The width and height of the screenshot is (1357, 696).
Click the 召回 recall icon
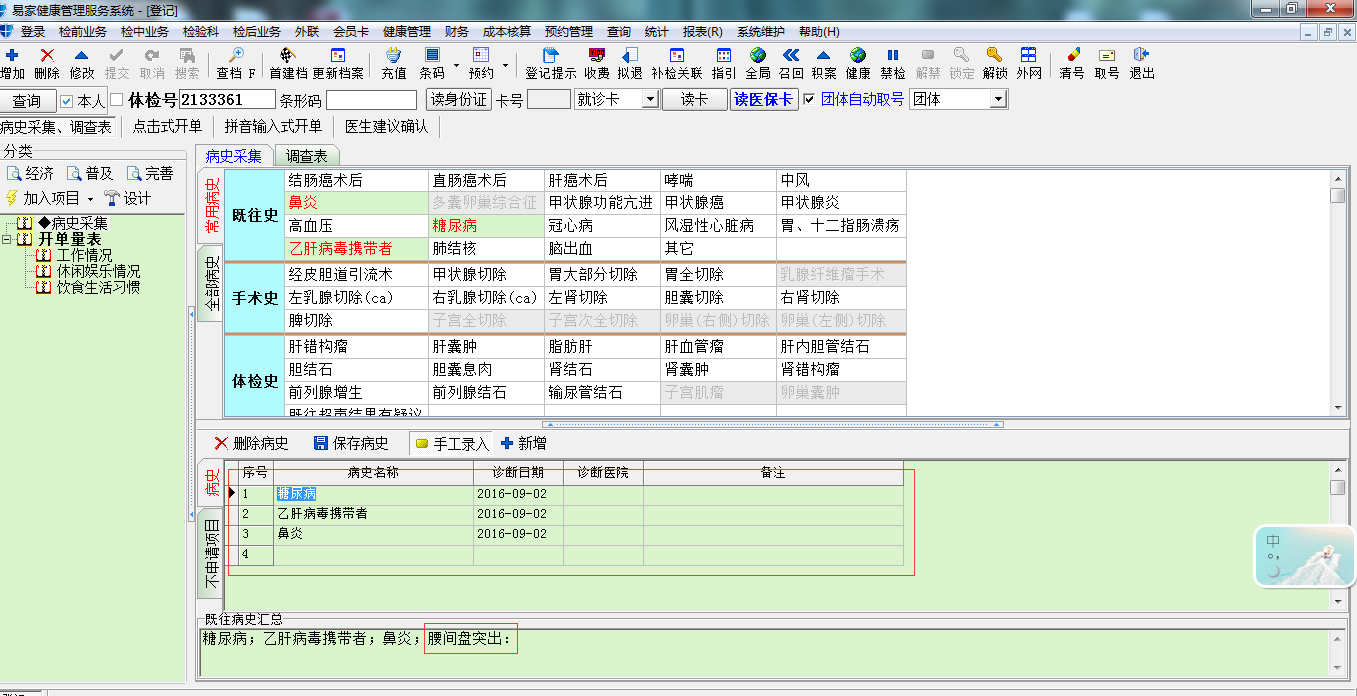pyautogui.click(x=791, y=55)
